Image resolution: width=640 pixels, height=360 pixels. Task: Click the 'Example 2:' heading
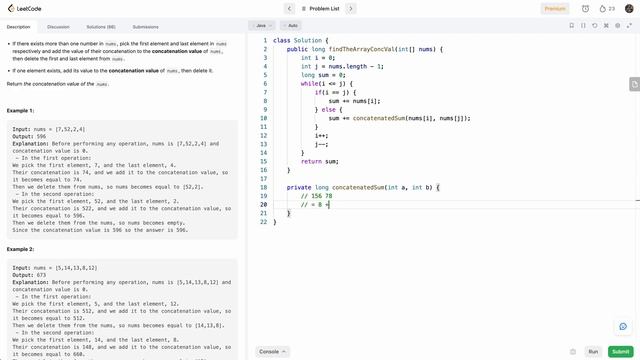pos(20,249)
